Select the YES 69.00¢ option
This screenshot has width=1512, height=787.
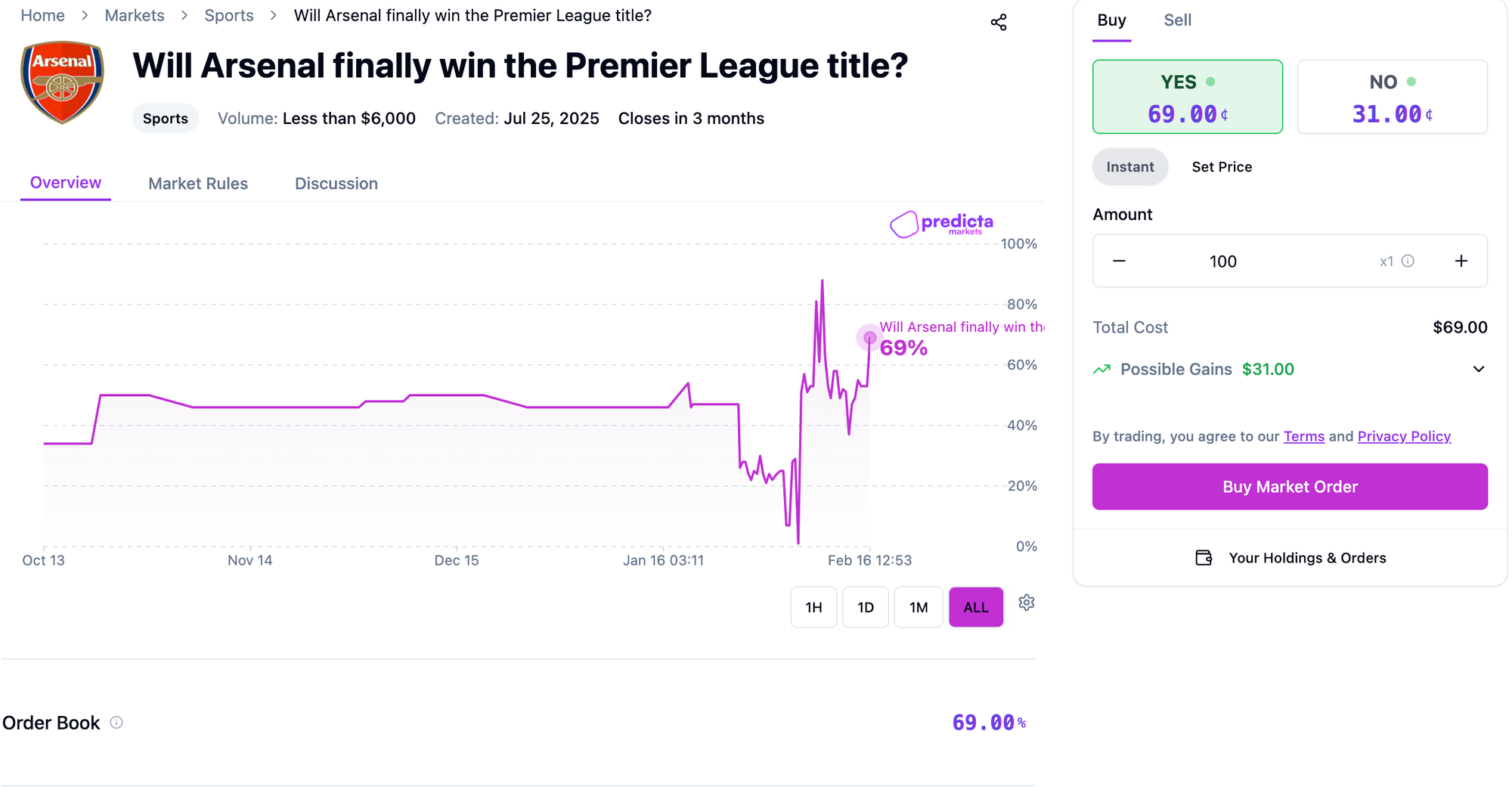click(x=1187, y=97)
